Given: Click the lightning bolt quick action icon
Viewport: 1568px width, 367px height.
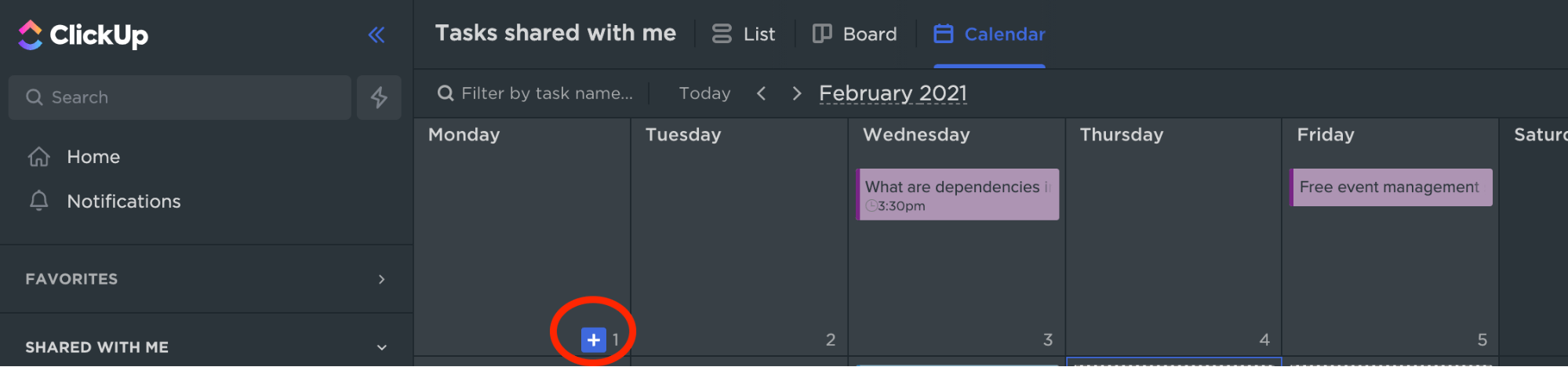Looking at the screenshot, I should [379, 97].
